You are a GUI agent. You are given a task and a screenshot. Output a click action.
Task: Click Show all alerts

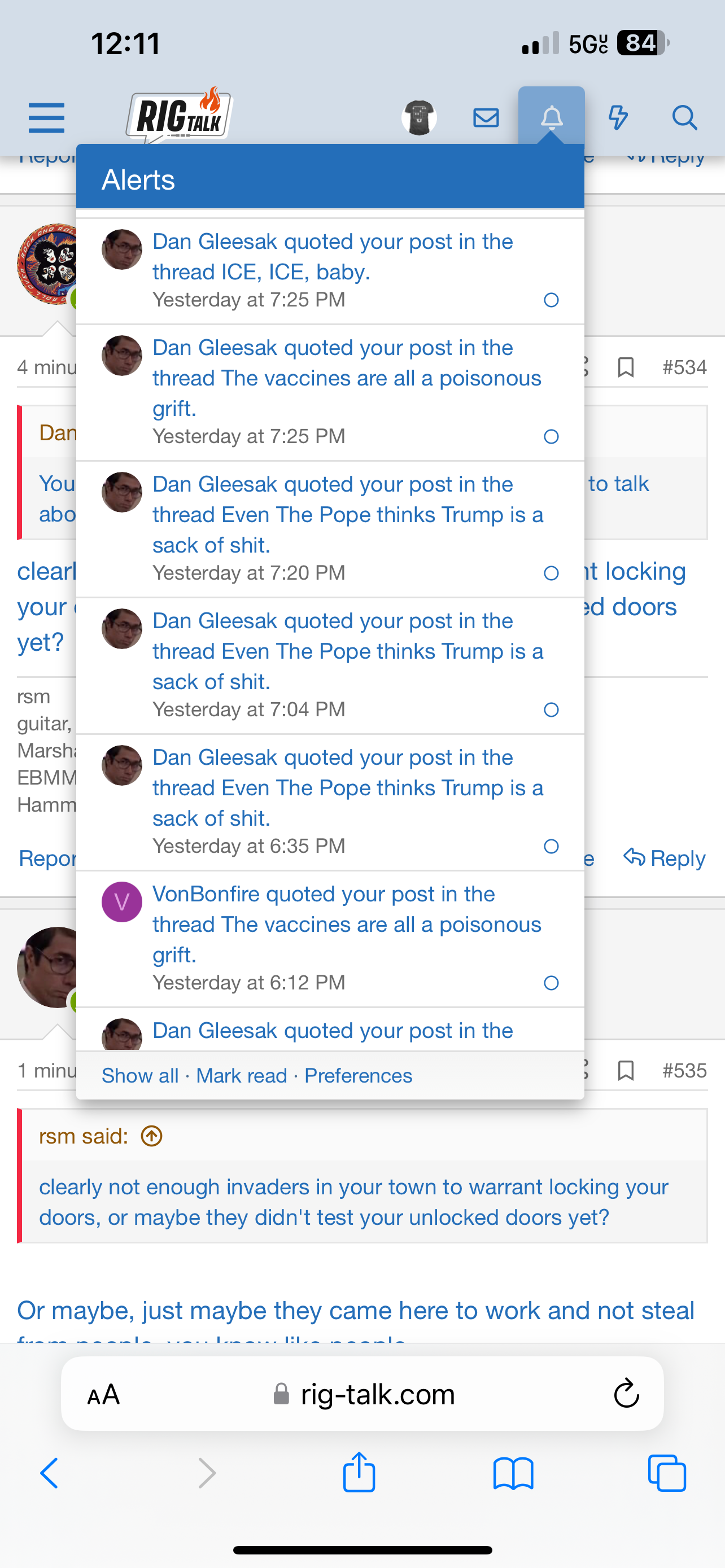[x=140, y=1076]
